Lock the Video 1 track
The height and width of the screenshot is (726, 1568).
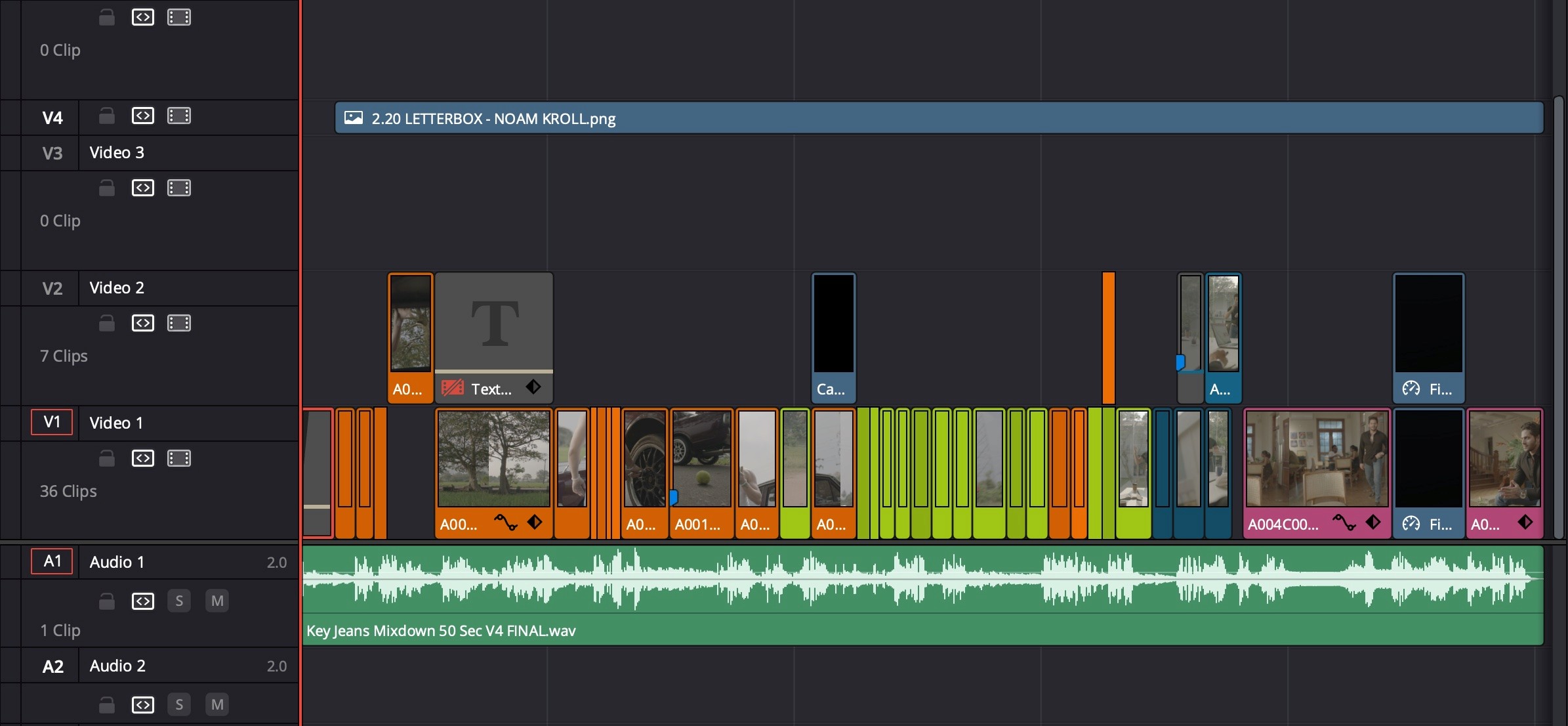(x=107, y=458)
